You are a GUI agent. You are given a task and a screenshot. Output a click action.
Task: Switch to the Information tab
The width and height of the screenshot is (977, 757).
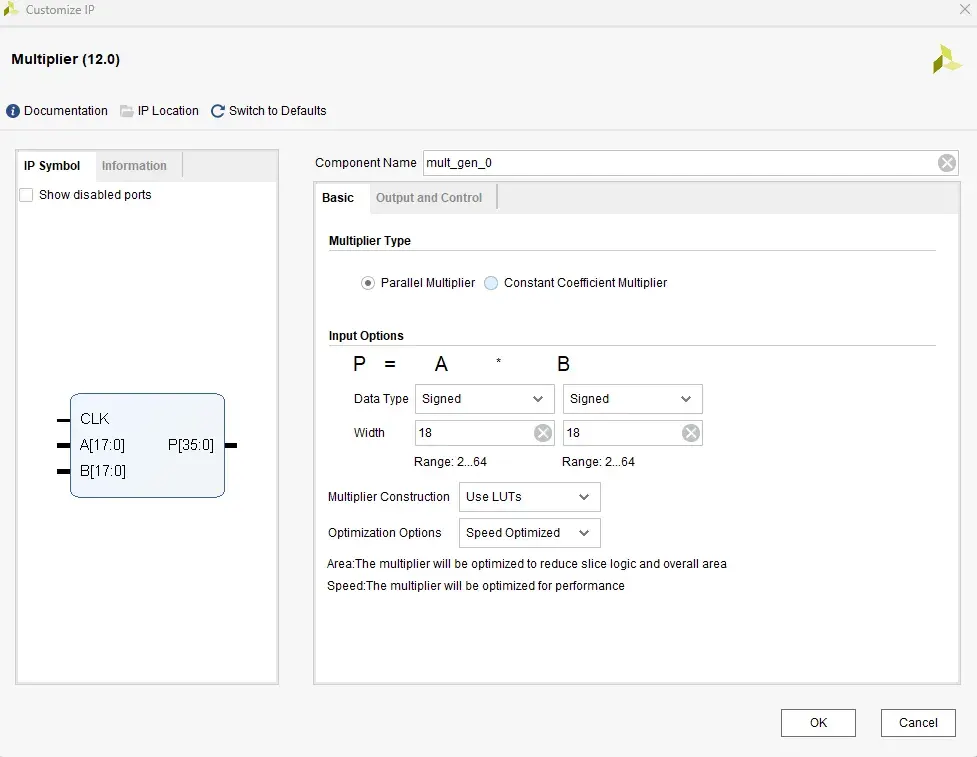[134, 166]
